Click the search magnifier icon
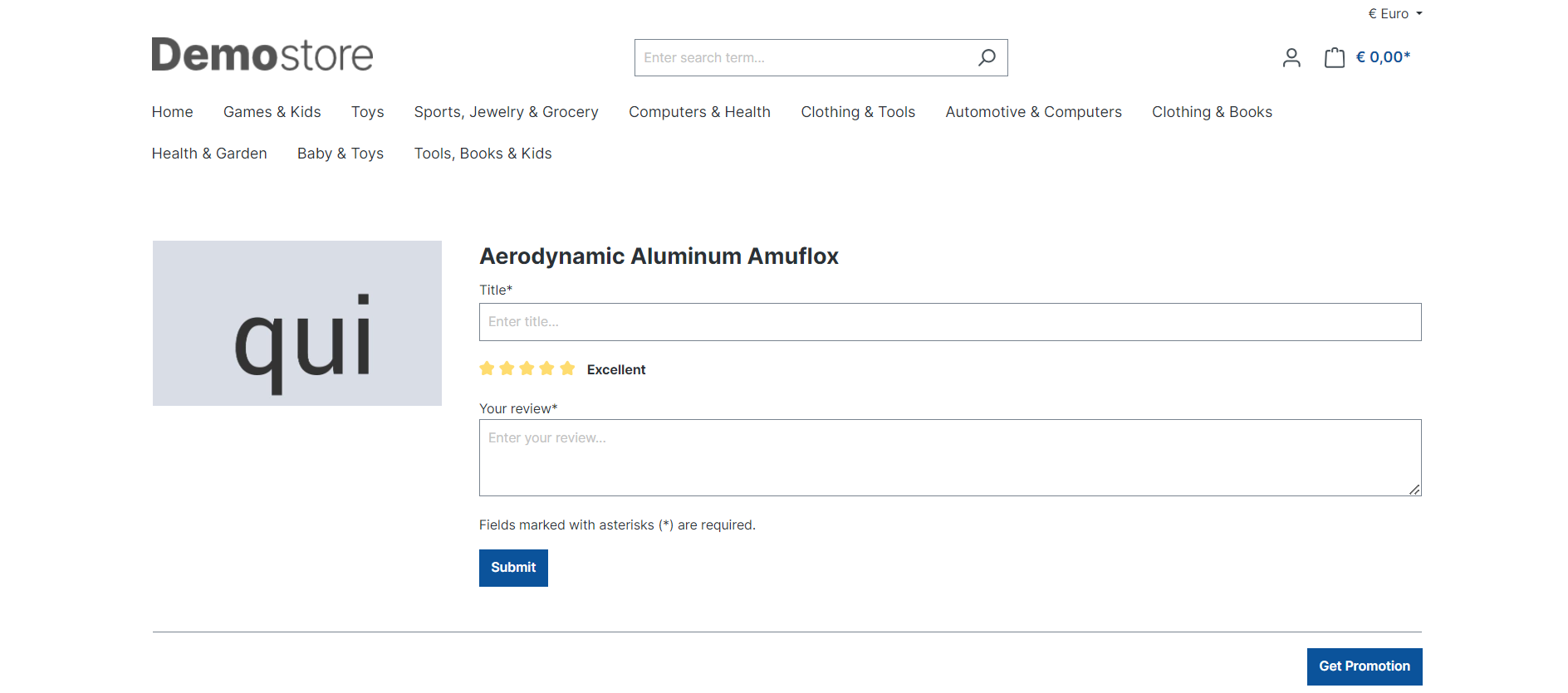1568x693 pixels. [987, 57]
